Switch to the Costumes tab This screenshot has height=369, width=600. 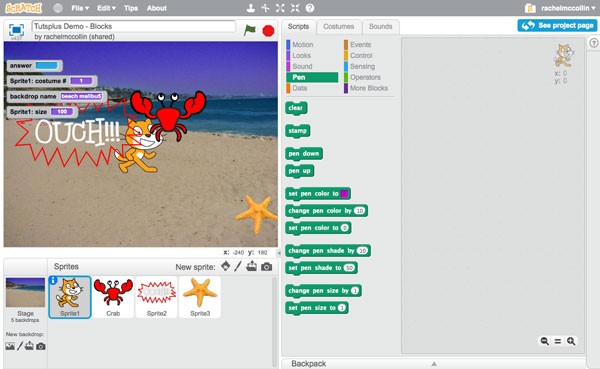click(339, 26)
